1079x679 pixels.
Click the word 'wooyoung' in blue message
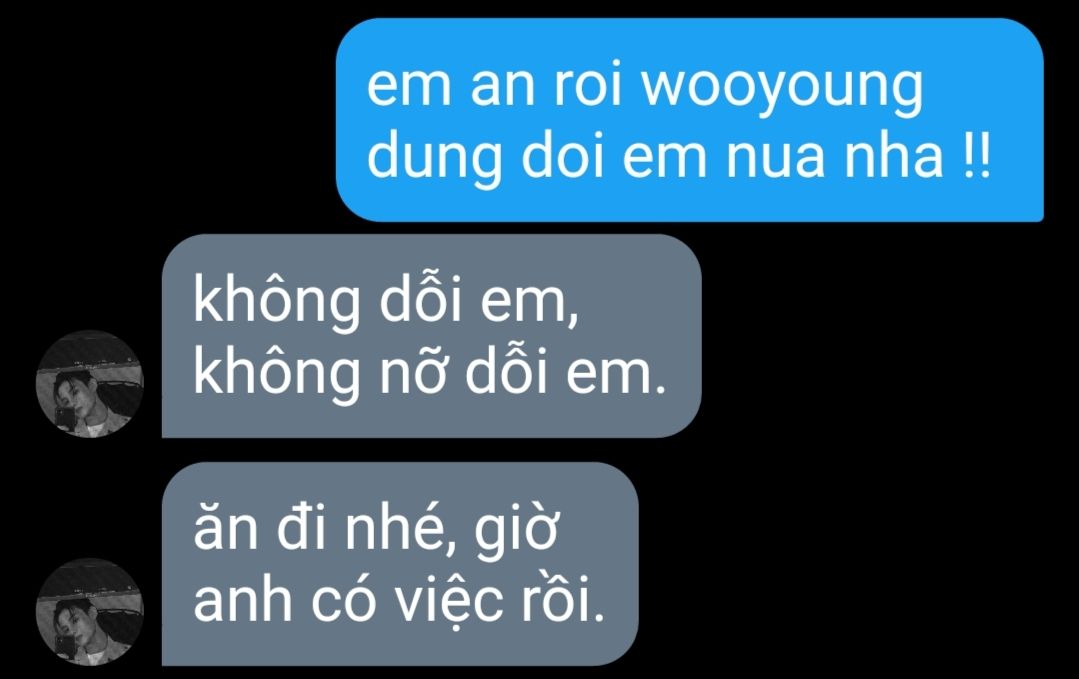click(782, 88)
